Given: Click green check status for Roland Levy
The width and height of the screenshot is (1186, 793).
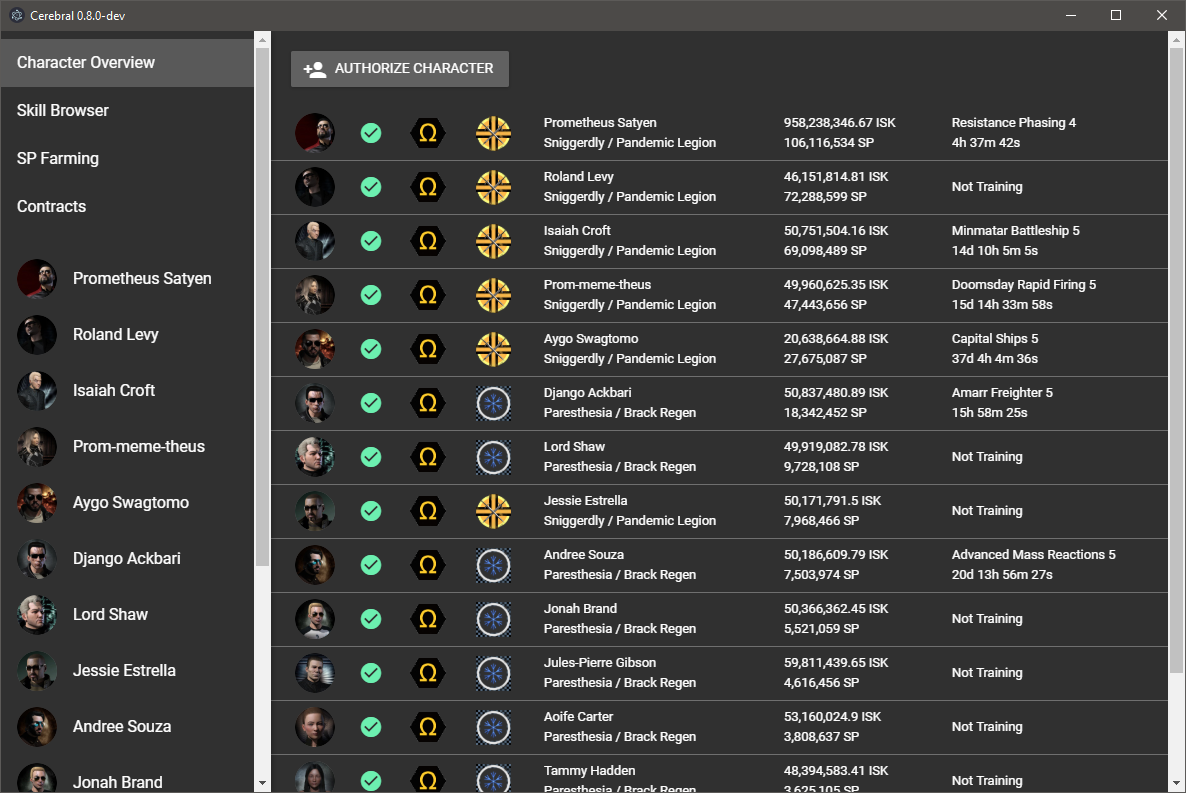Looking at the screenshot, I should (371, 187).
